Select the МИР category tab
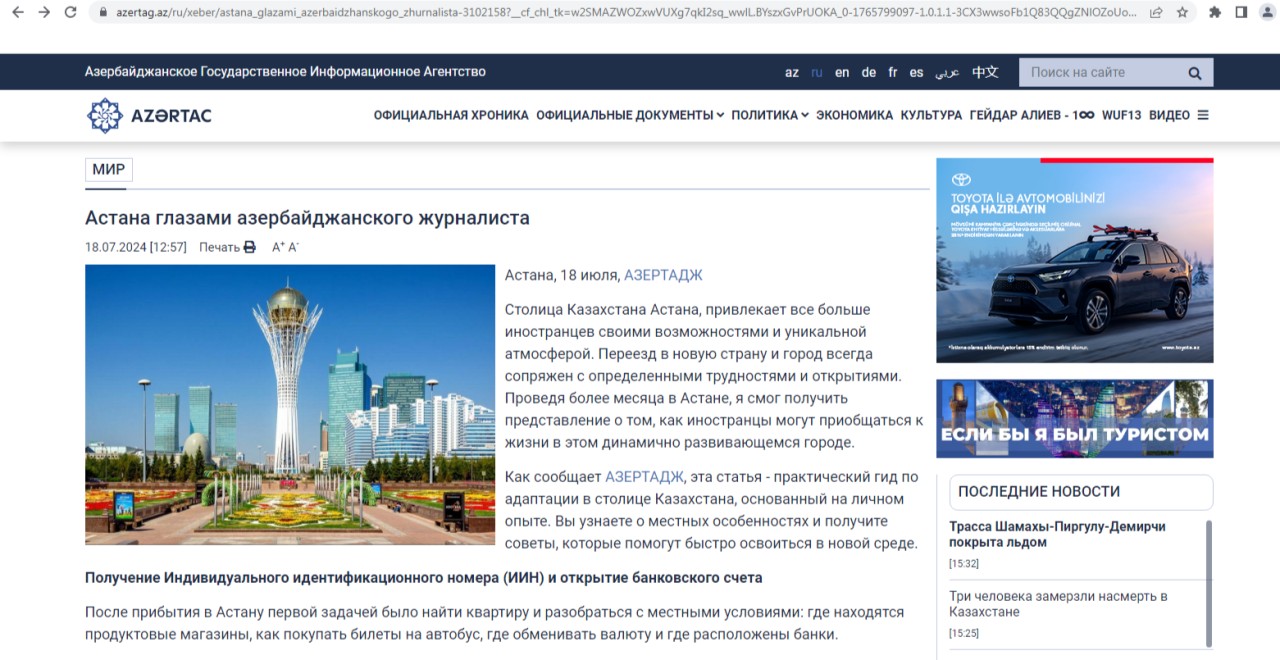 pyautogui.click(x=109, y=170)
